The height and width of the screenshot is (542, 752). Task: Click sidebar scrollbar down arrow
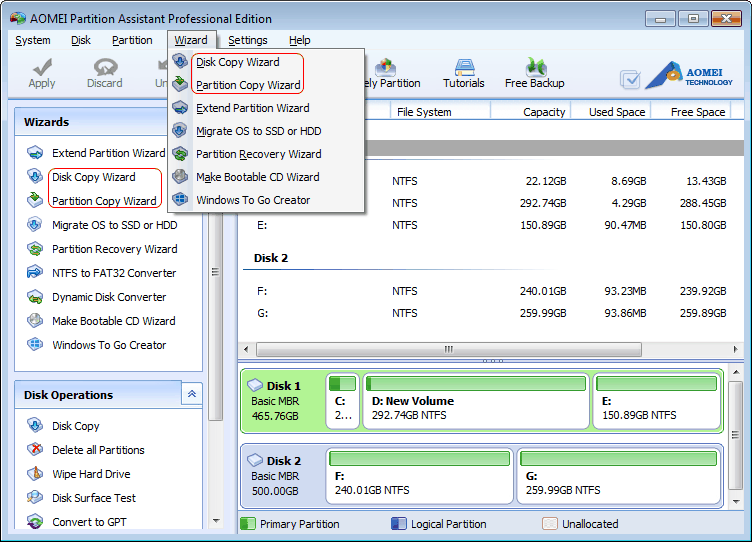pyautogui.click(x=216, y=520)
